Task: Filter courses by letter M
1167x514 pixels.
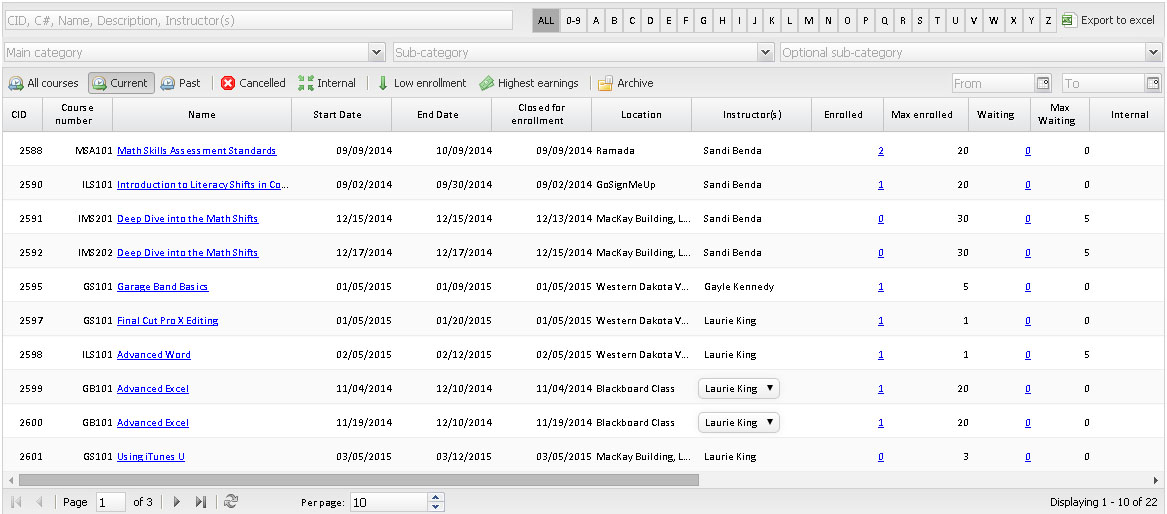Action: pos(809,20)
